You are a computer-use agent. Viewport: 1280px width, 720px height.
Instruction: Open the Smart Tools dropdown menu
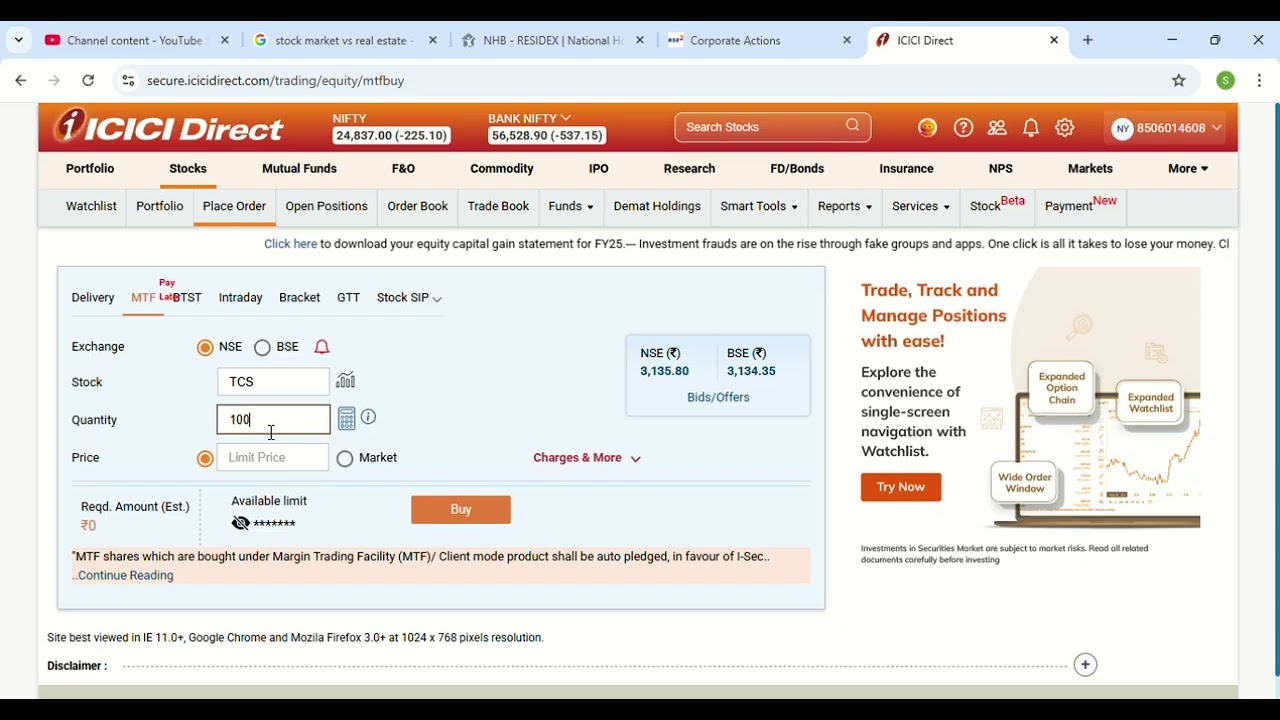pos(759,207)
